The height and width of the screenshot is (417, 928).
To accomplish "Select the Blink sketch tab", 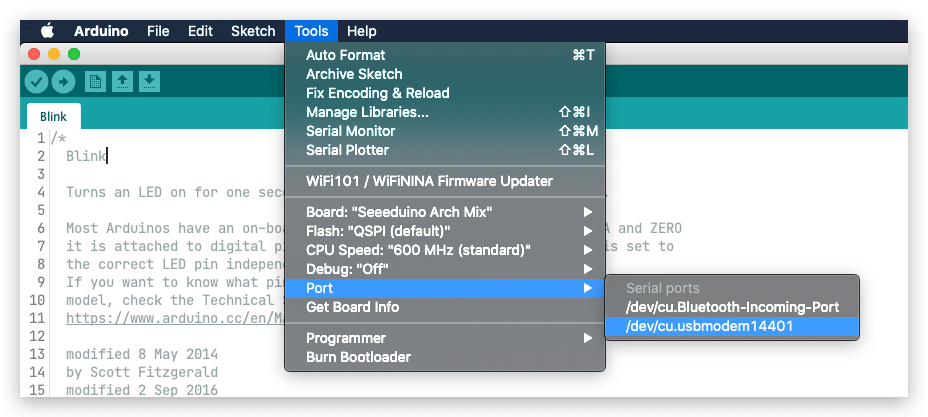I will 54,117.
